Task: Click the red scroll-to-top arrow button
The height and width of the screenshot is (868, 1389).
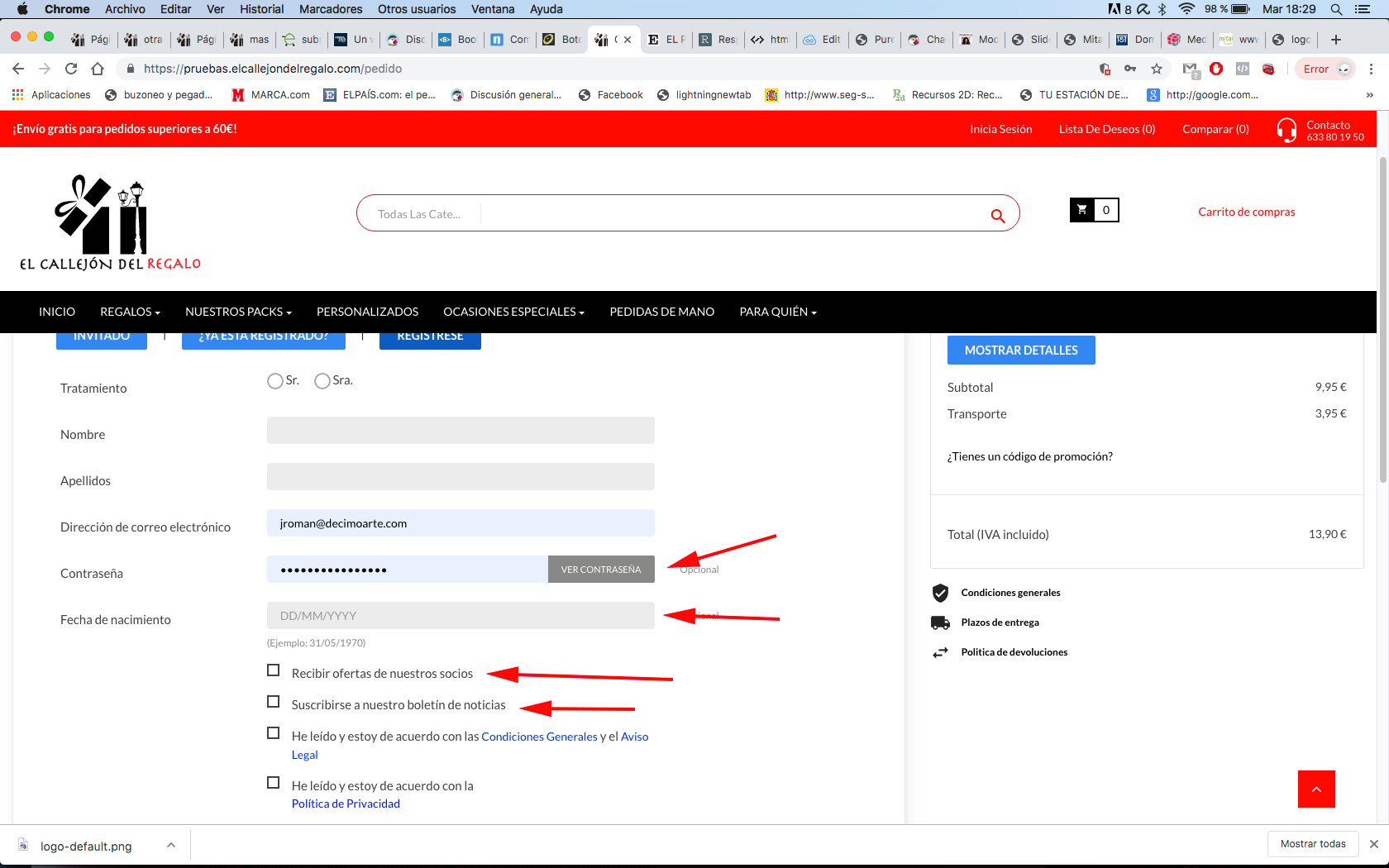Action: [x=1316, y=789]
